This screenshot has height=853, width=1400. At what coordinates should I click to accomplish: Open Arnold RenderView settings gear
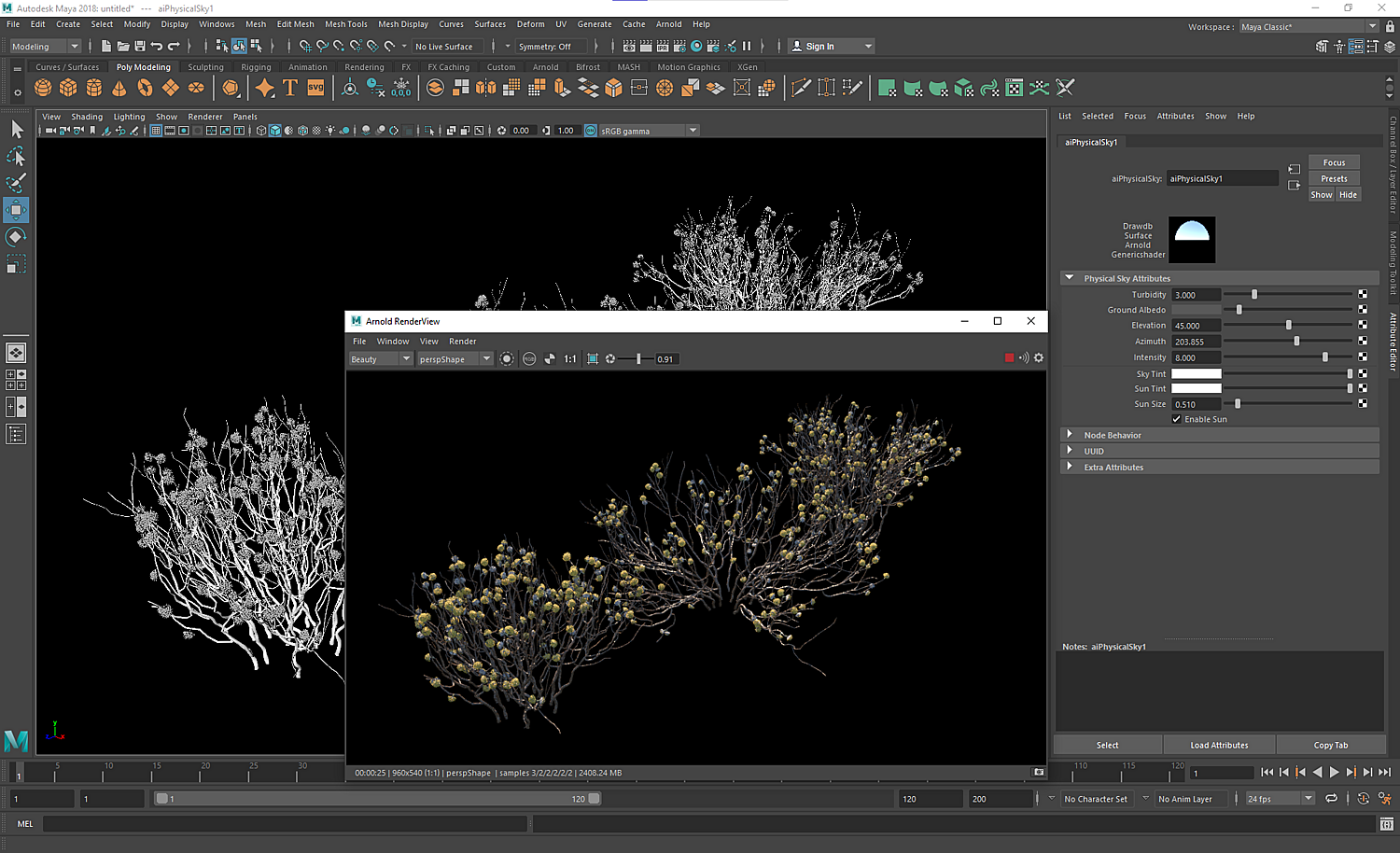point(1039,358)
